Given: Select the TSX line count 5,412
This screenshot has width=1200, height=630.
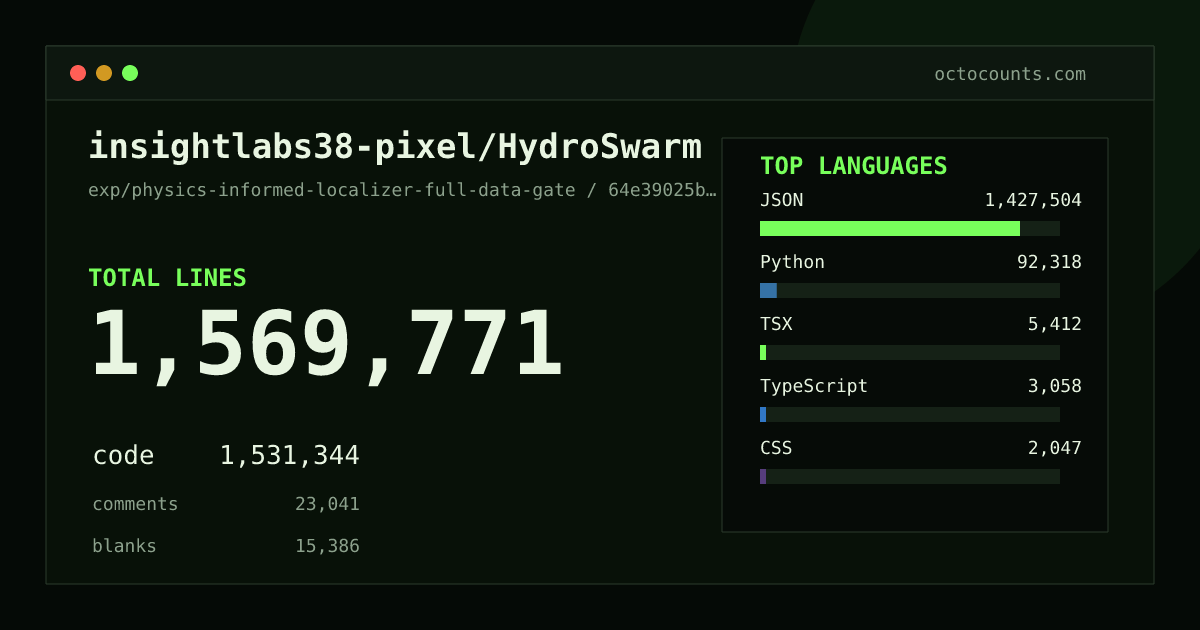Looking at the screenshot, I should tap(1055, 324).
